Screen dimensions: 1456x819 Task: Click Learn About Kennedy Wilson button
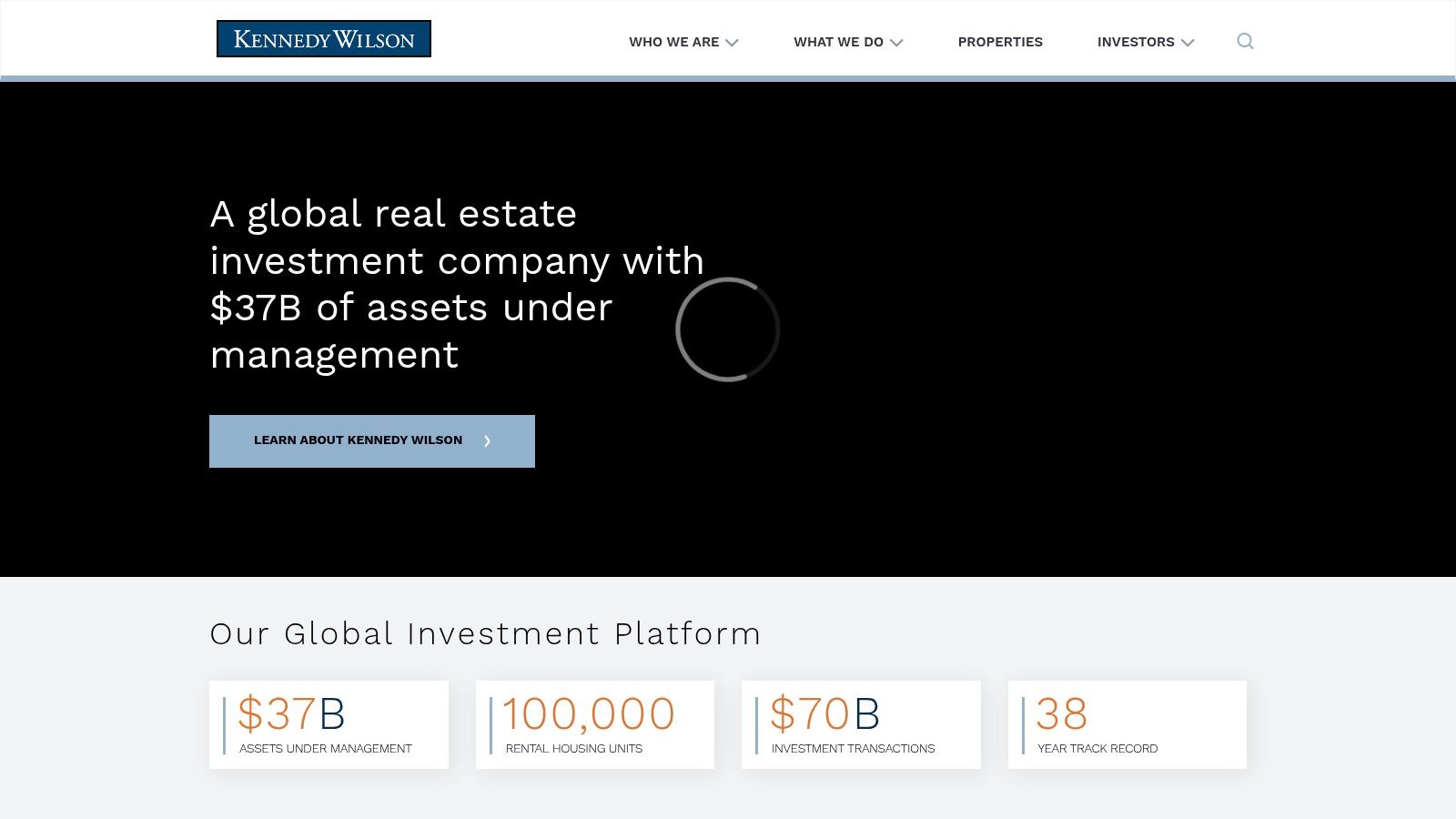372,441
